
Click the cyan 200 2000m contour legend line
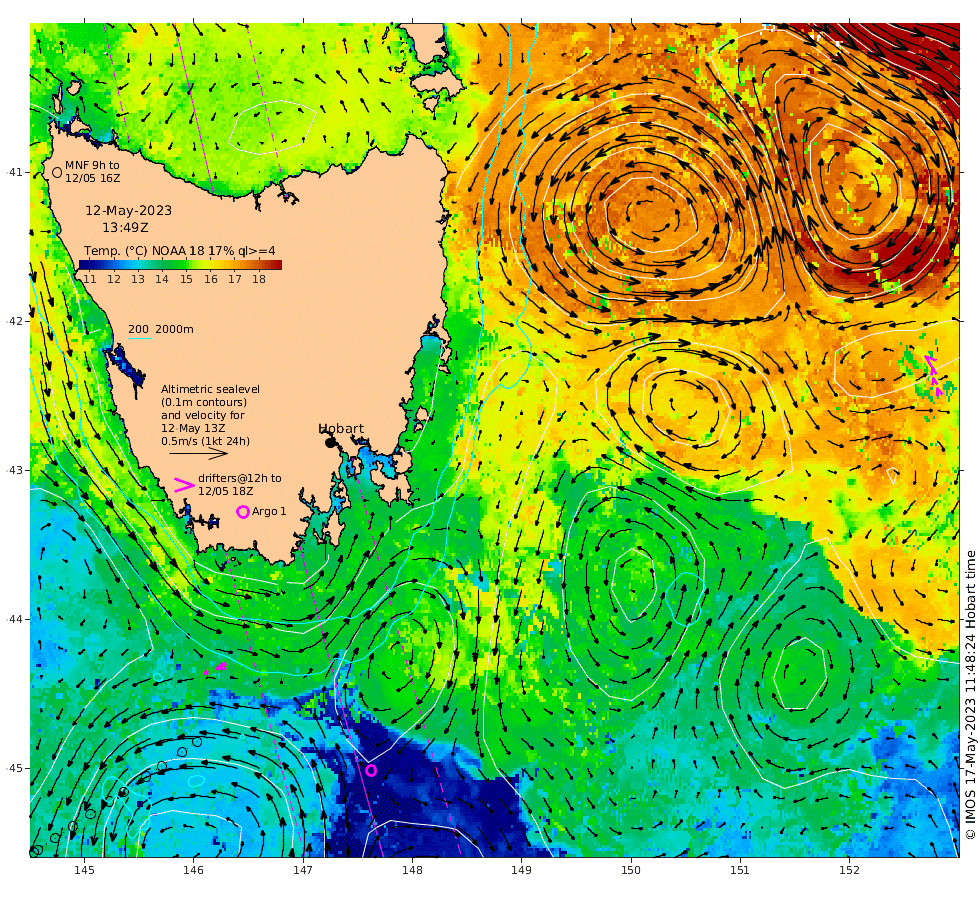click(x=141, y=339)
